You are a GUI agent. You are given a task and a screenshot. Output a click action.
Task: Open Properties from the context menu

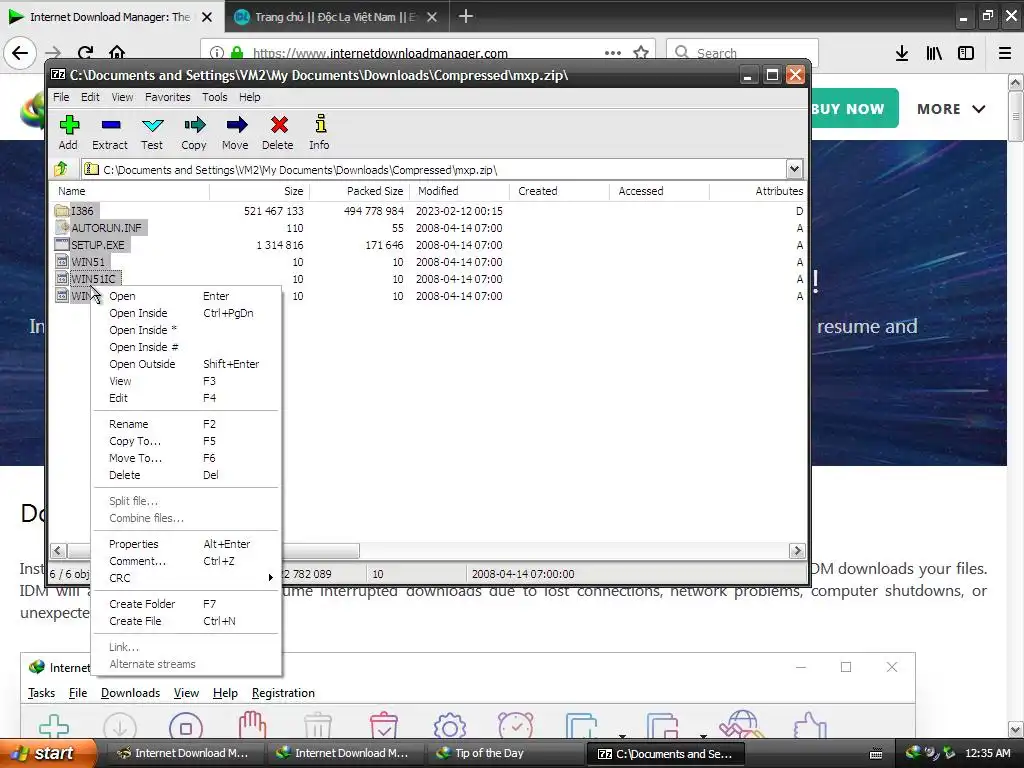[x=186, y=544]
